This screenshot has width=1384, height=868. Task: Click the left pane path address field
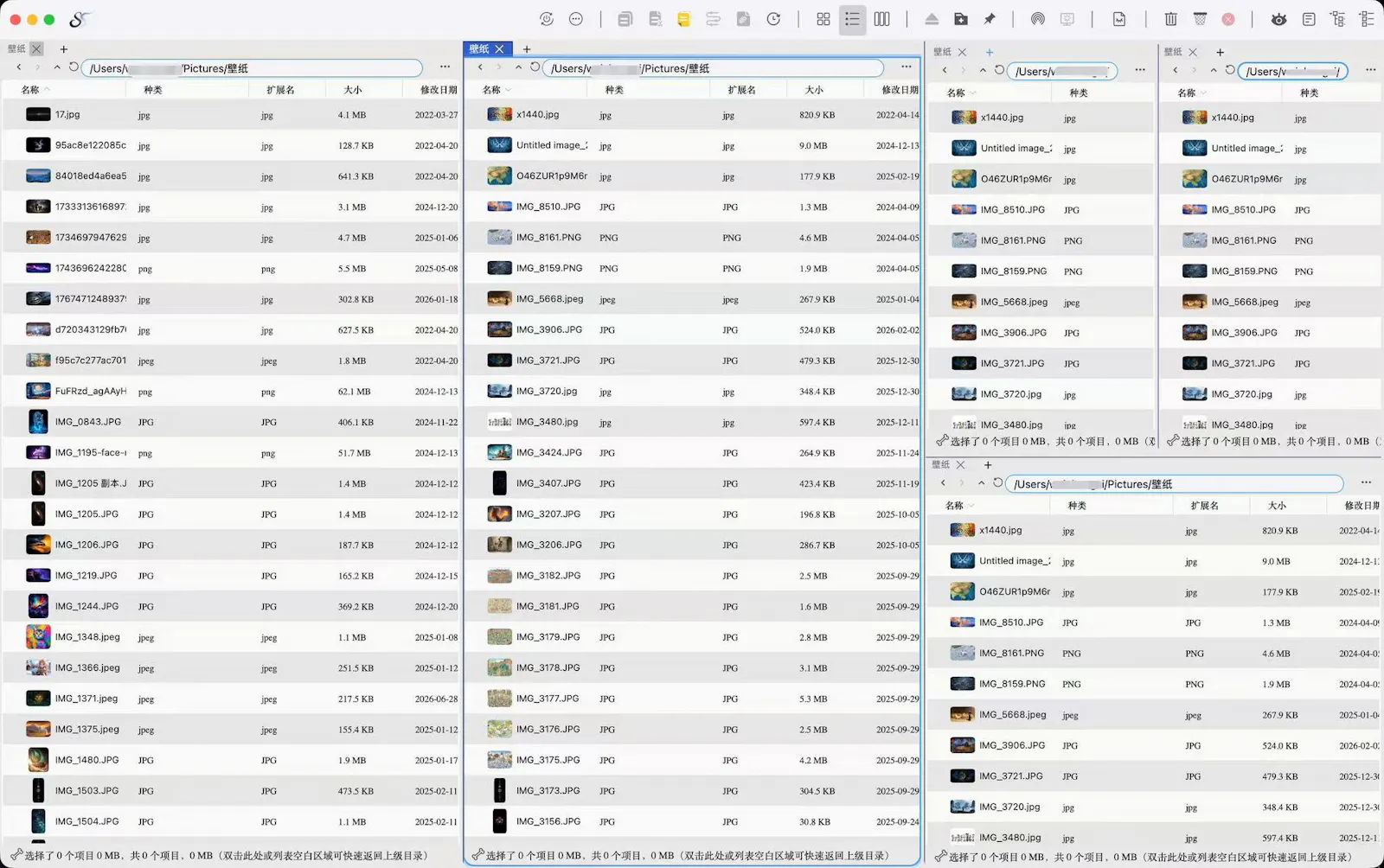(x=252, y=67)
